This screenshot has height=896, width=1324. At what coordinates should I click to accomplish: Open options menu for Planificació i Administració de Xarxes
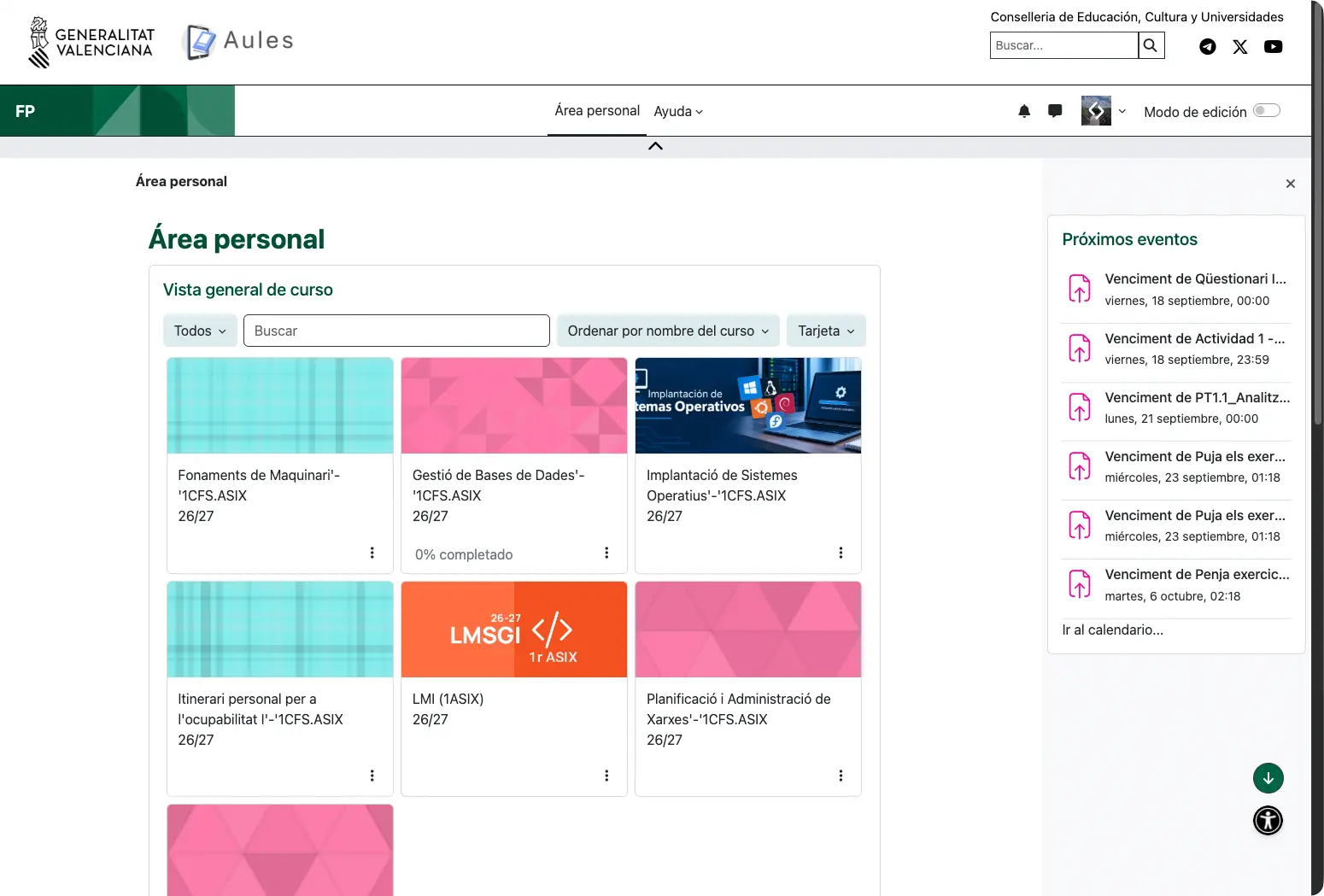click(841, 776)
